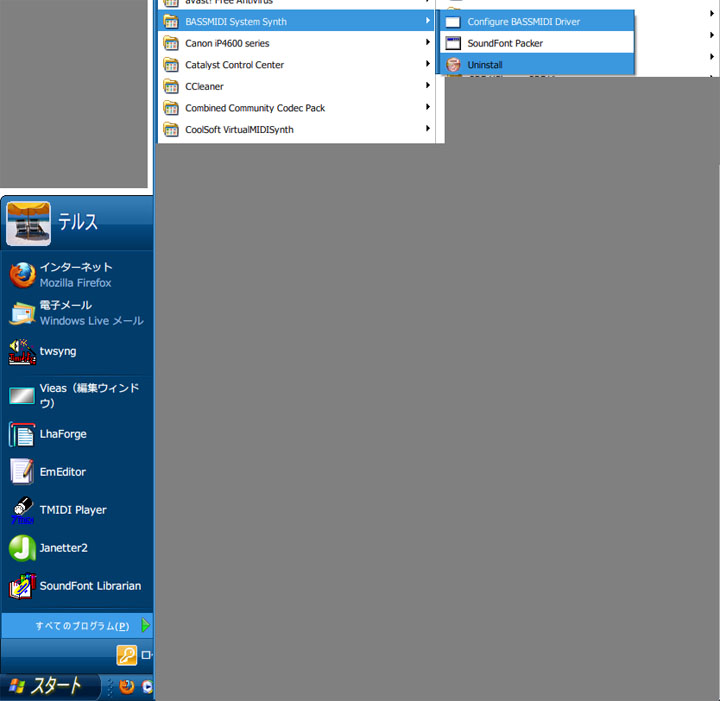Select Canon iP4600 series program group
Image resolution: width=720 pixels, height=701 pixels.
296,43
